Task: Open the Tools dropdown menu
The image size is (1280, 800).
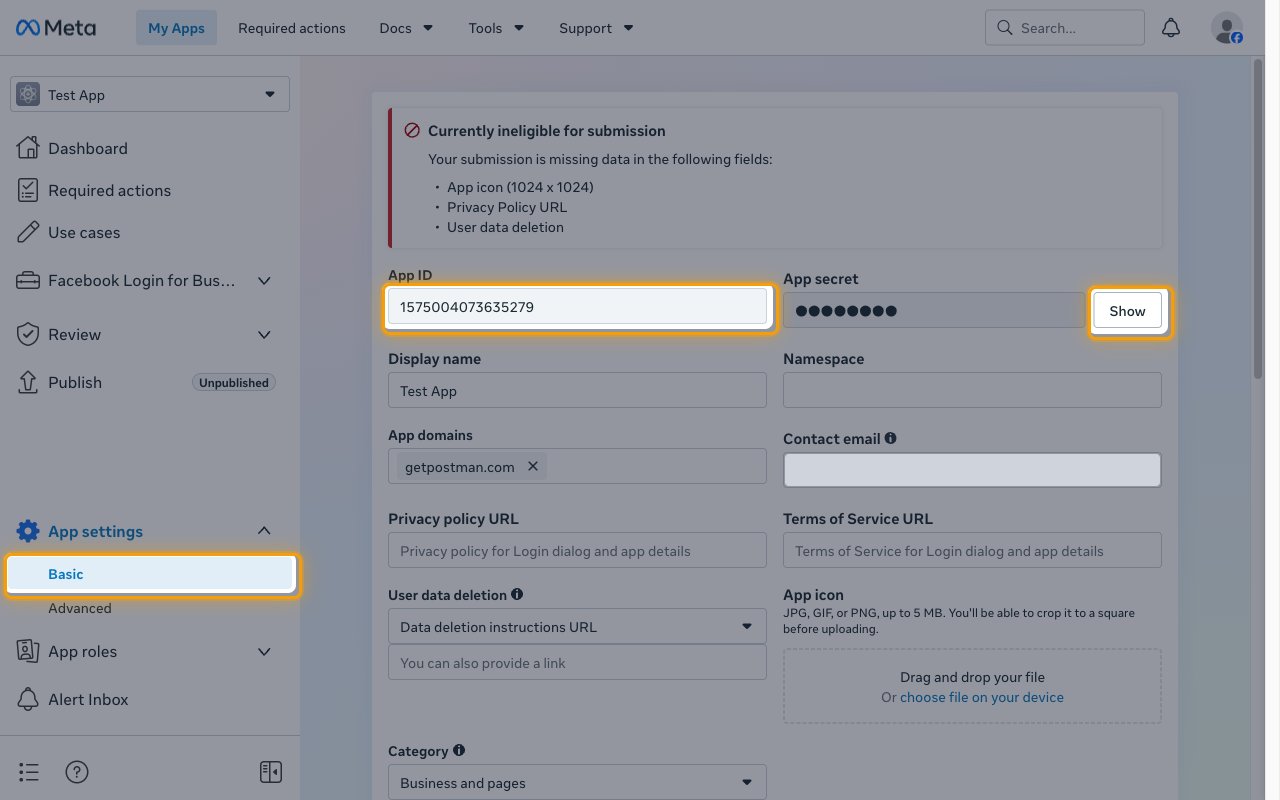Action: (496, 28)
